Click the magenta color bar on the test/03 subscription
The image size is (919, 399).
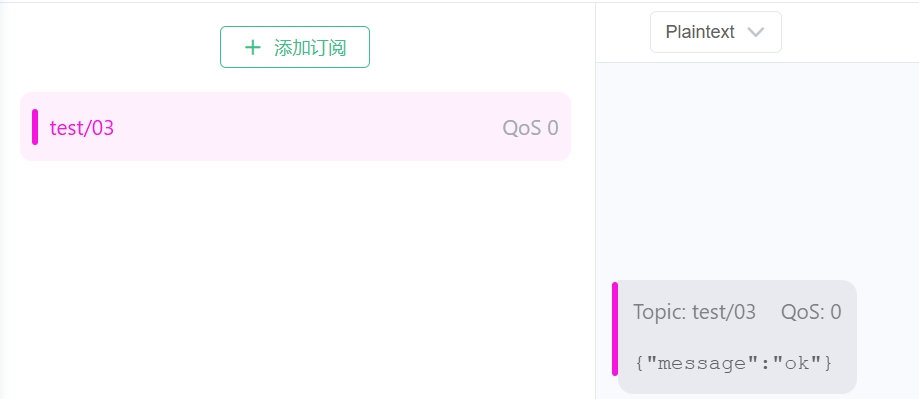point(35,127)
